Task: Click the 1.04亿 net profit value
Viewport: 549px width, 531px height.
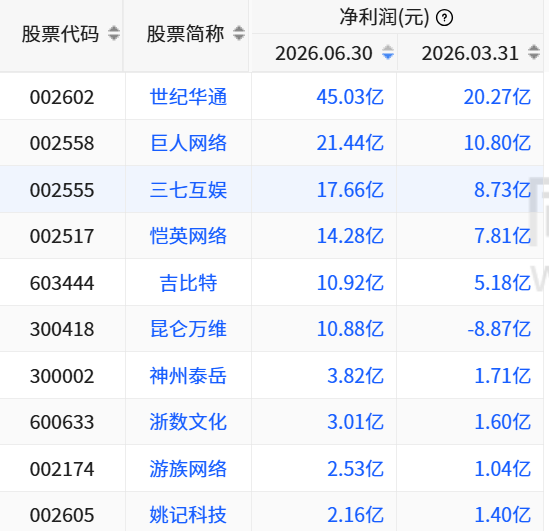Action: [x=502, y=469]
